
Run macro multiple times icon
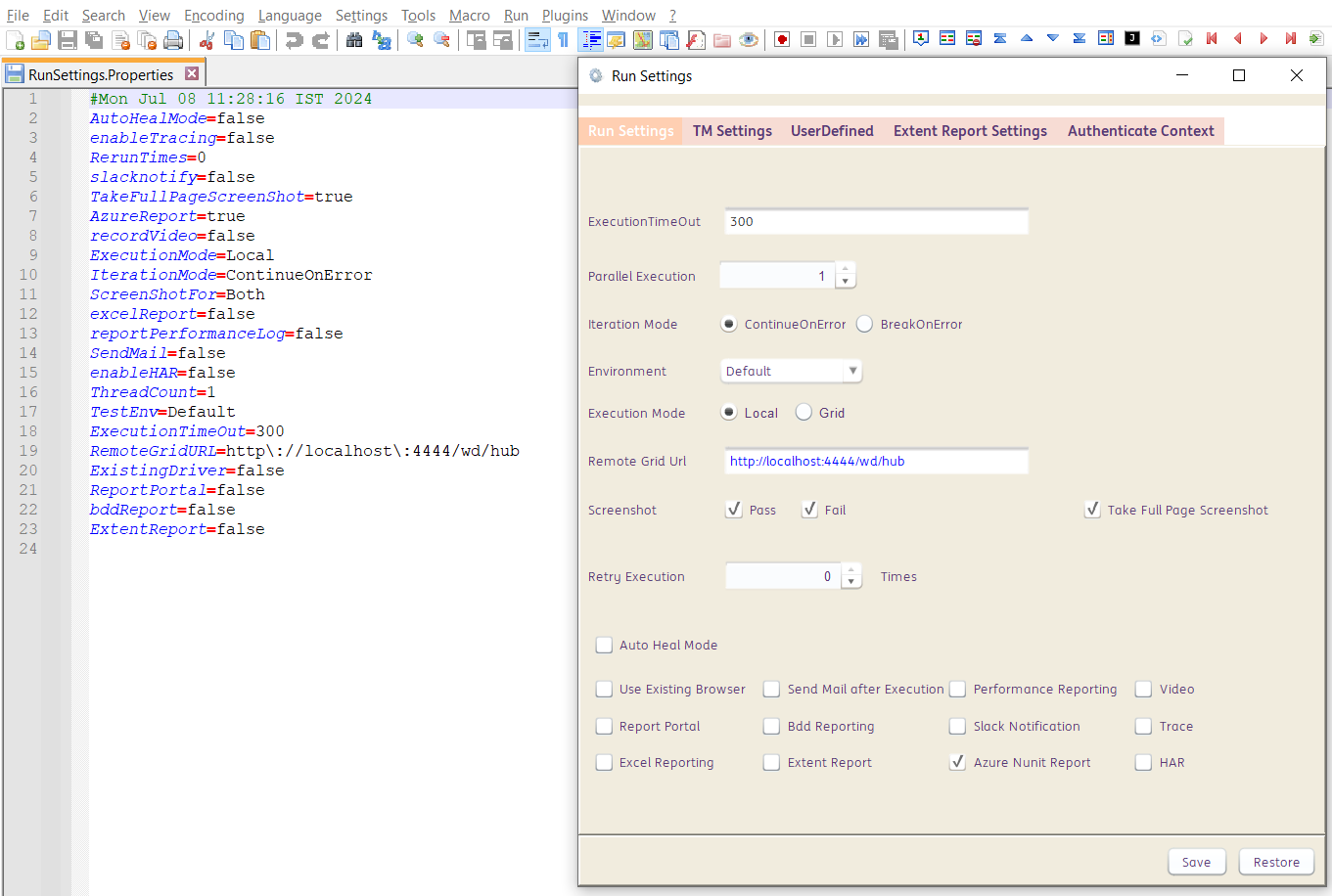(861, 40)
